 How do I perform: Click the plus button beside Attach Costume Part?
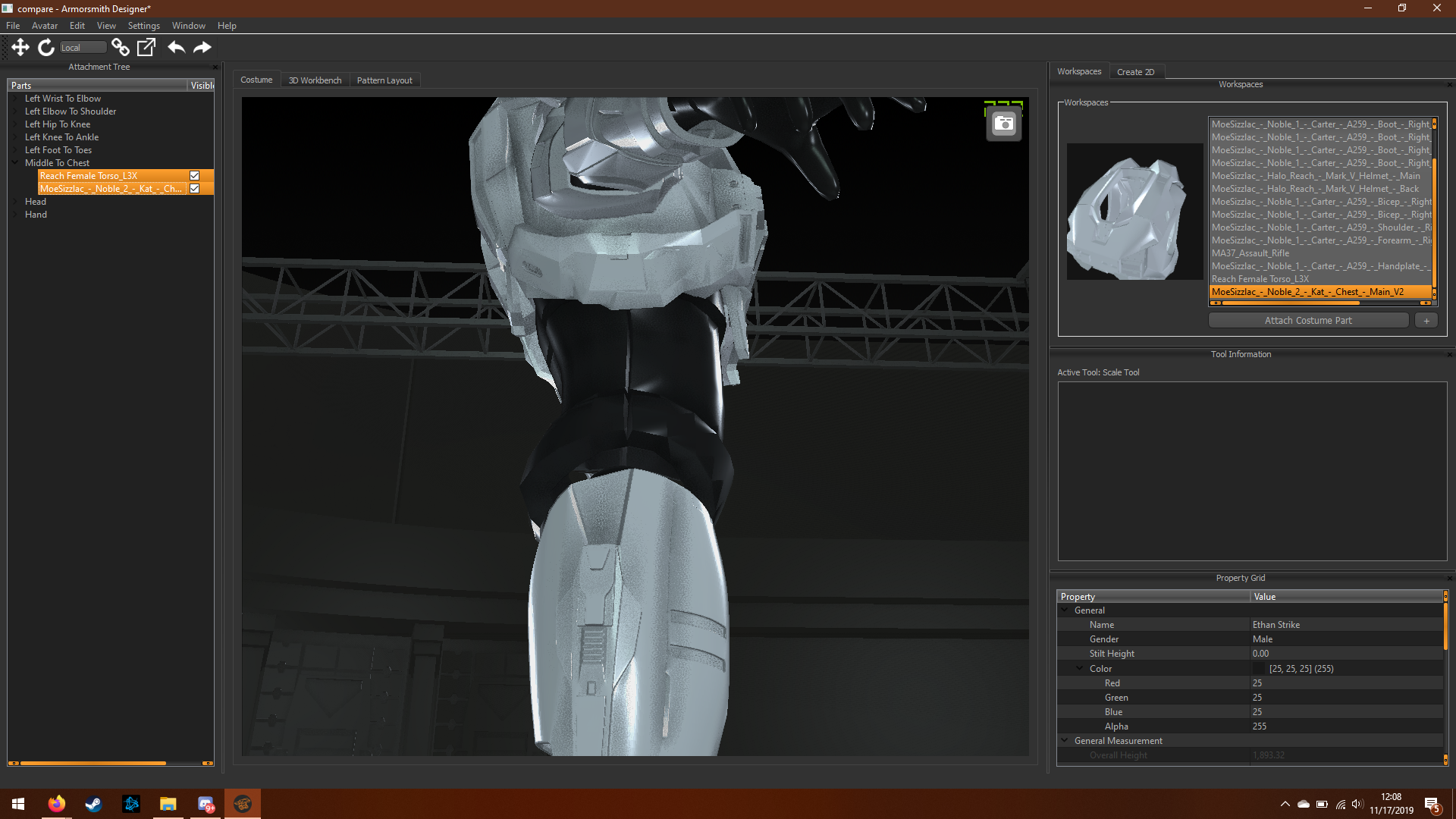click(1426, 321)
